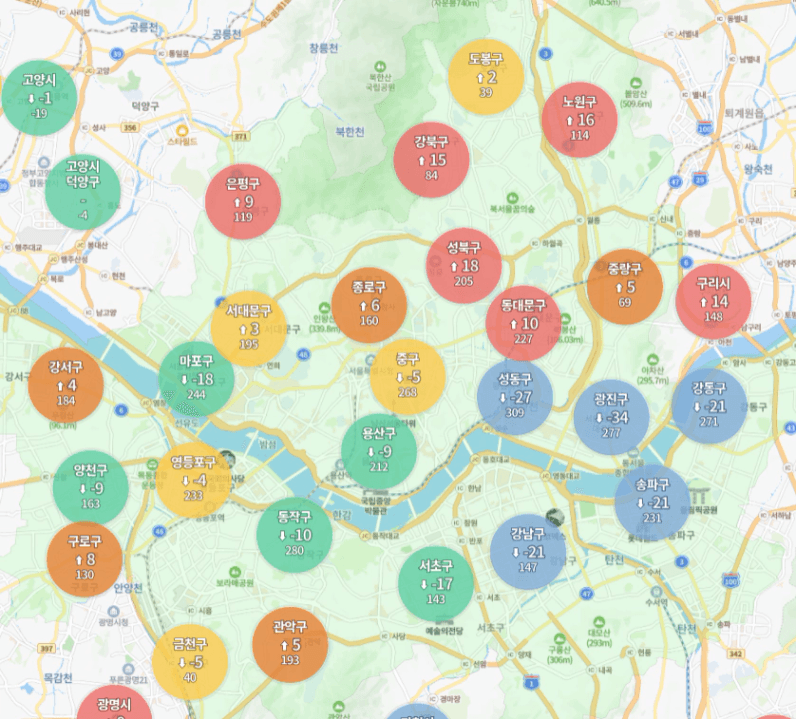Click the 광진구 blue bubble
796x719 pixels.
coord(611,417)
